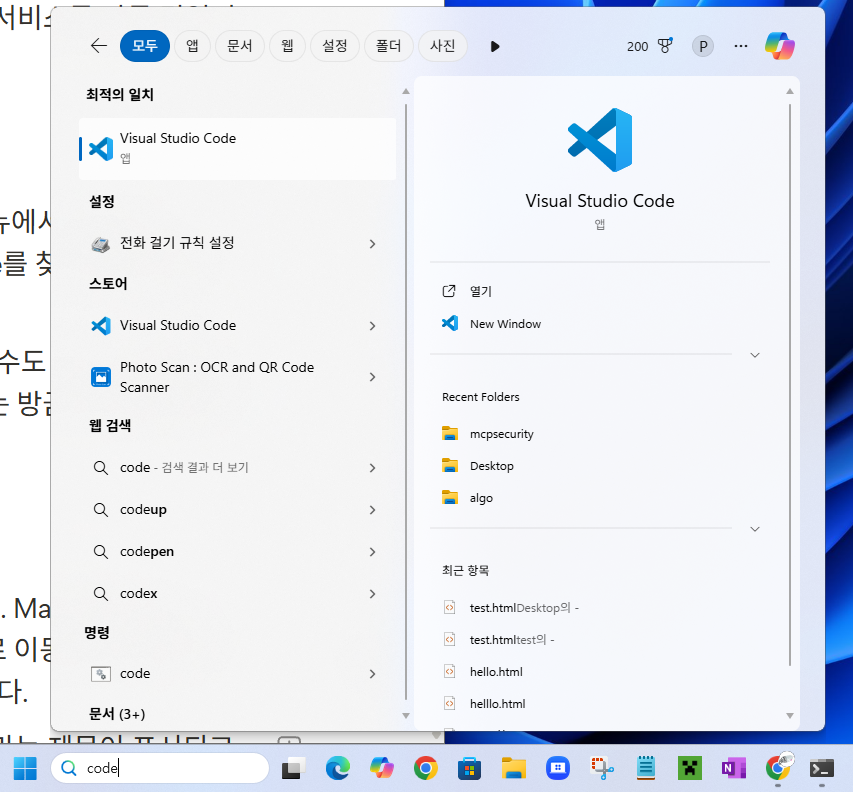Click the profile avatar labeled P
Viewport: 853px width, 792px height.
tap(703, 46)
